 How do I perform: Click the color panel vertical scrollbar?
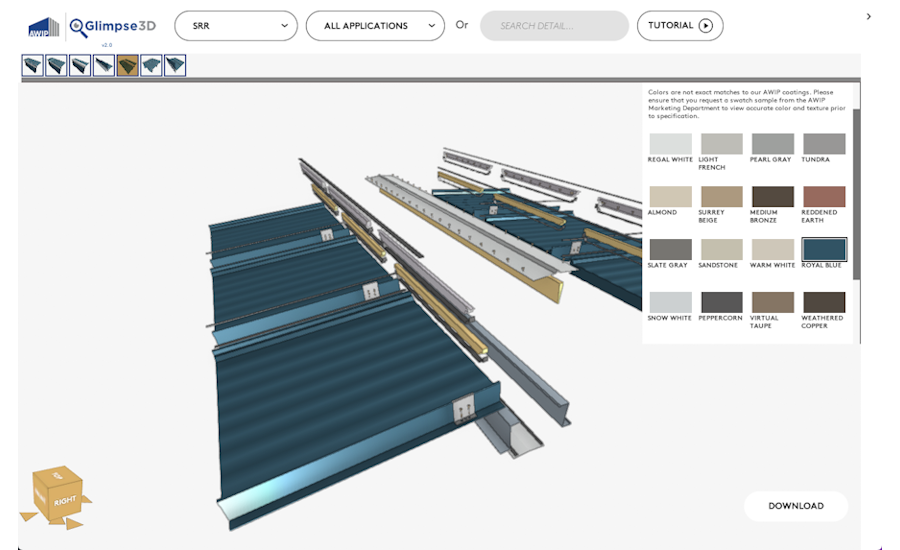point(856,180)
